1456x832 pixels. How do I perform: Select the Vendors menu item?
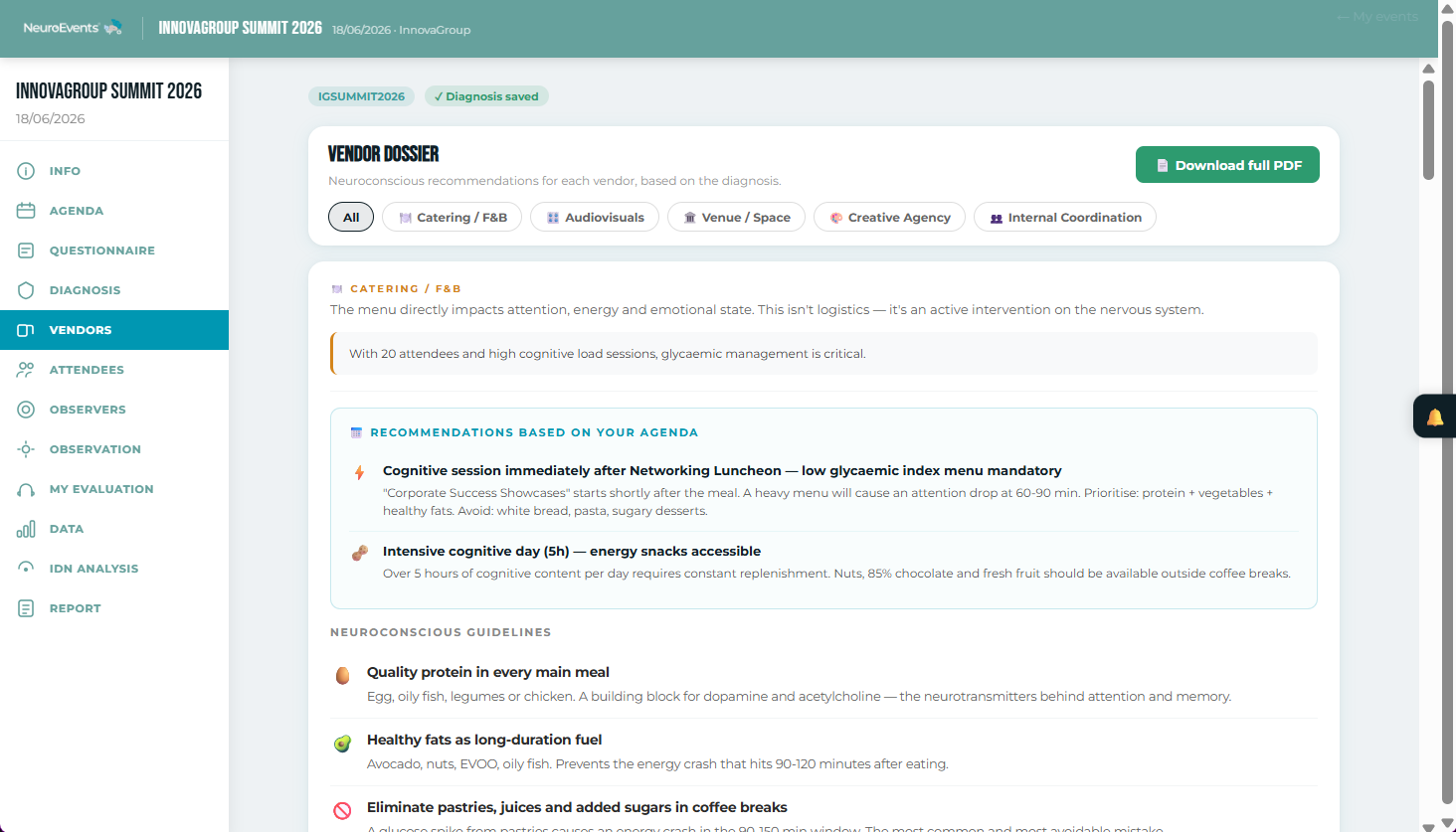coord(114,330)
